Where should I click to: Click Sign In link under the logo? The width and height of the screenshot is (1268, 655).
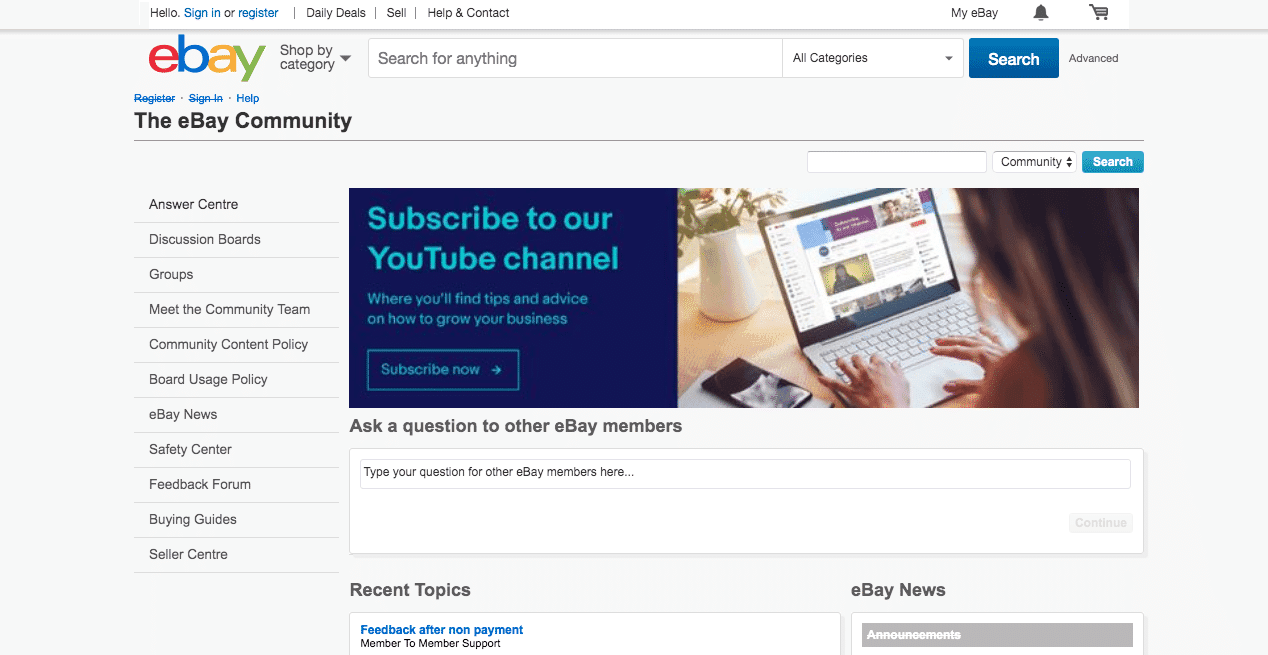[205, 98]
